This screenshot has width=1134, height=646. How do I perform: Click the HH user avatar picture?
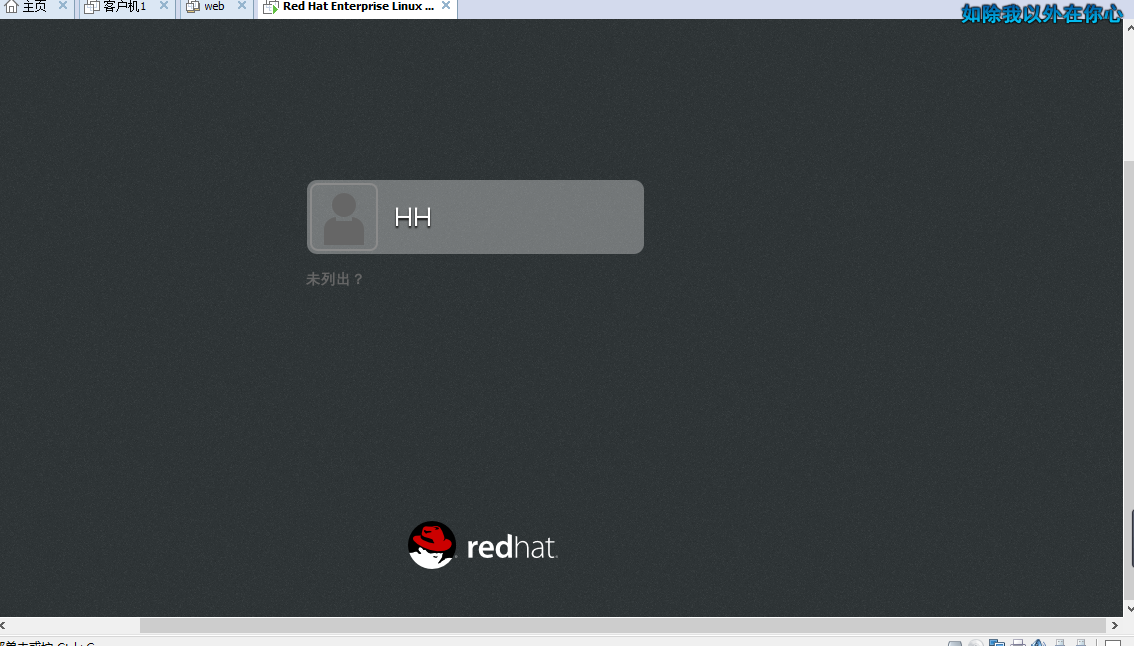click(344, 217)
